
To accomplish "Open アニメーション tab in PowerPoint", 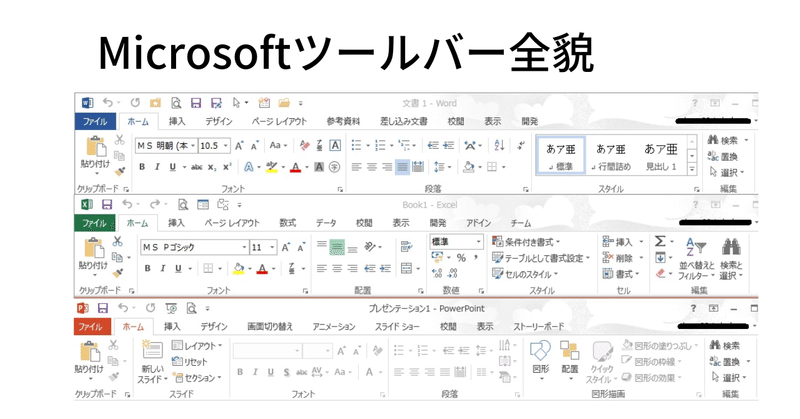I will click(334, 327).
